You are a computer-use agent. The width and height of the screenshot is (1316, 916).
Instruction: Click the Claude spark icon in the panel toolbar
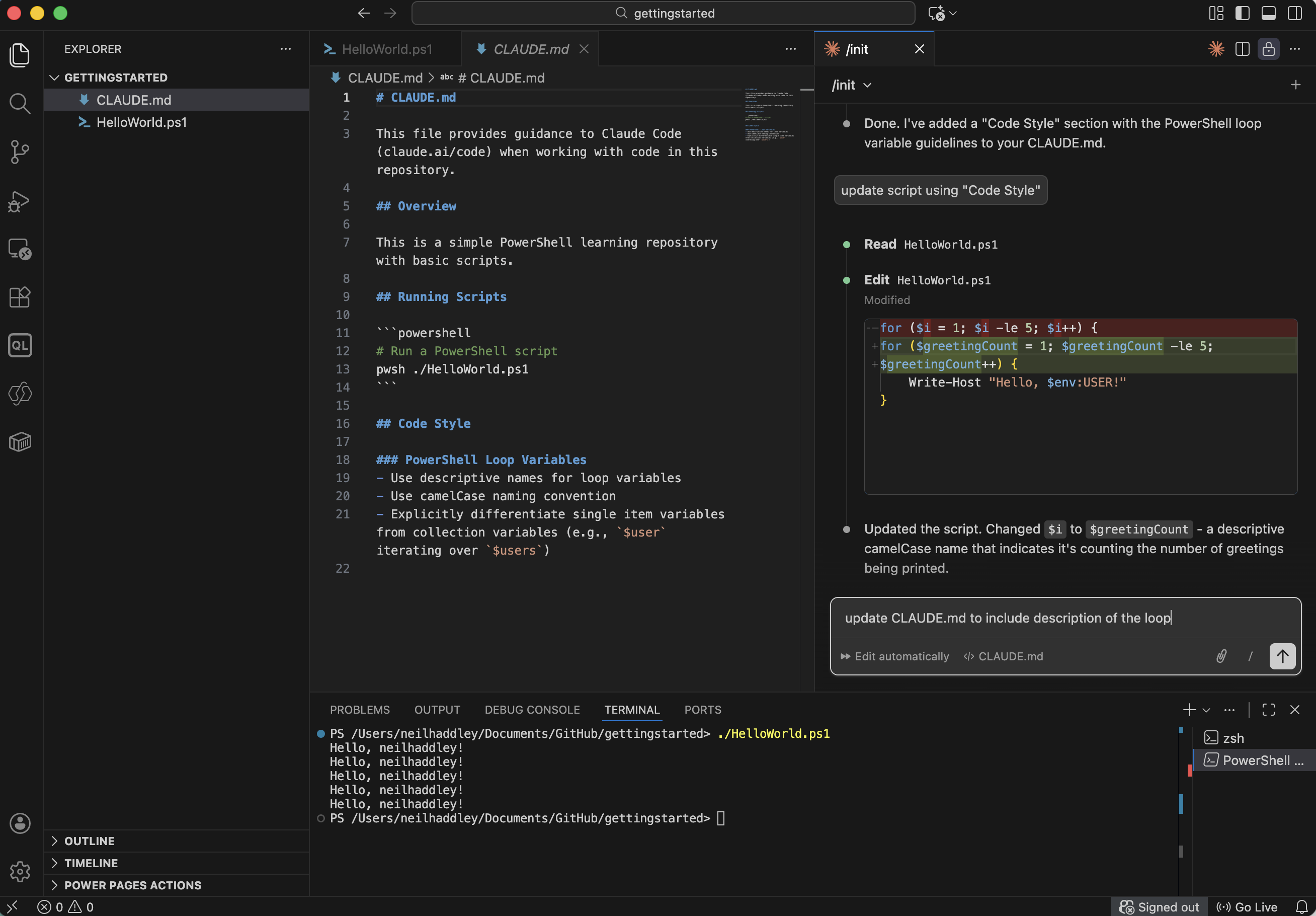click(x=1216, y=49)
